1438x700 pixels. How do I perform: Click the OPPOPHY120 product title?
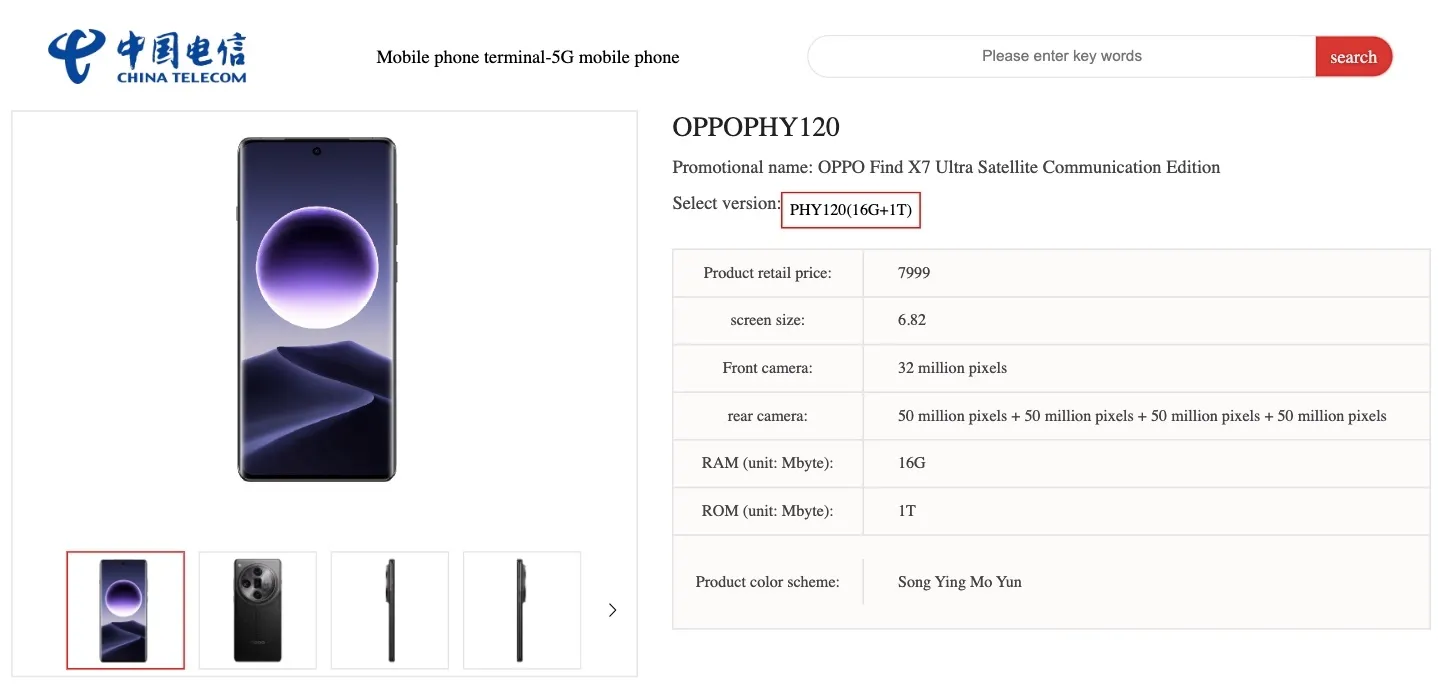(756, 127)
